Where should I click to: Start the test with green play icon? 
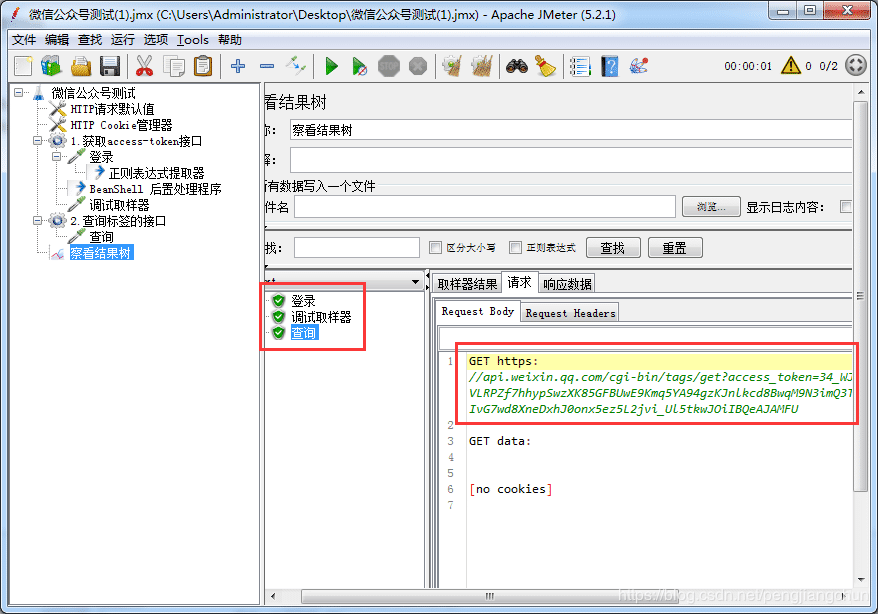coord(331,66)
